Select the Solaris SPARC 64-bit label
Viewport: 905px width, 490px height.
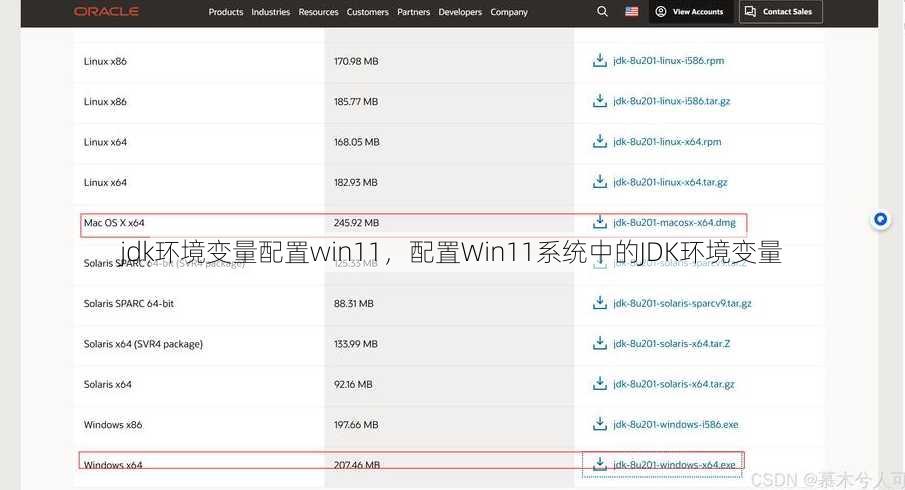point(129,304)
